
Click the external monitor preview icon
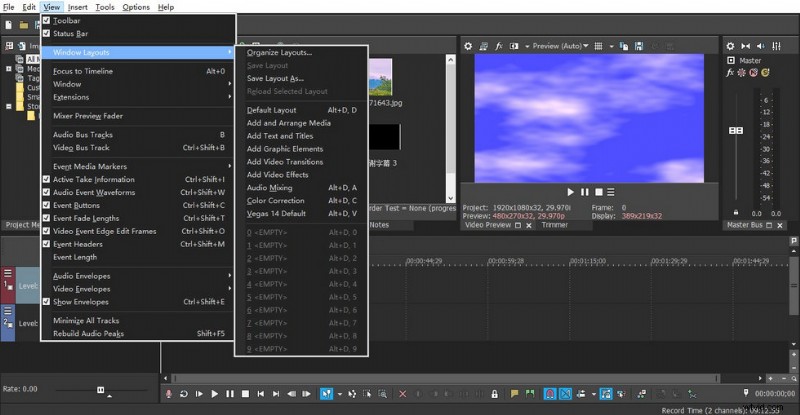pyautogui.click(x=483, y=46)
